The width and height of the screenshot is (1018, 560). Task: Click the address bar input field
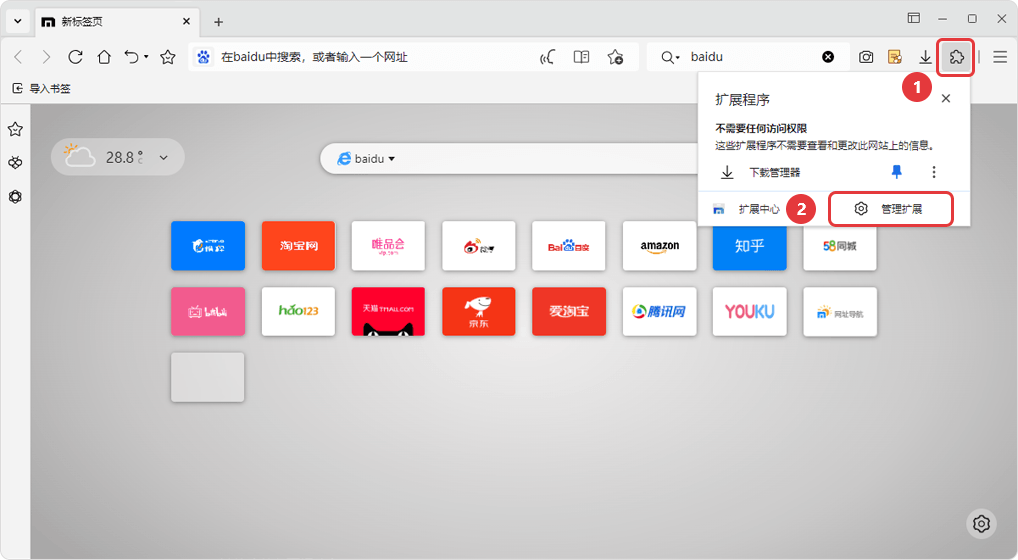click(370, 57)
